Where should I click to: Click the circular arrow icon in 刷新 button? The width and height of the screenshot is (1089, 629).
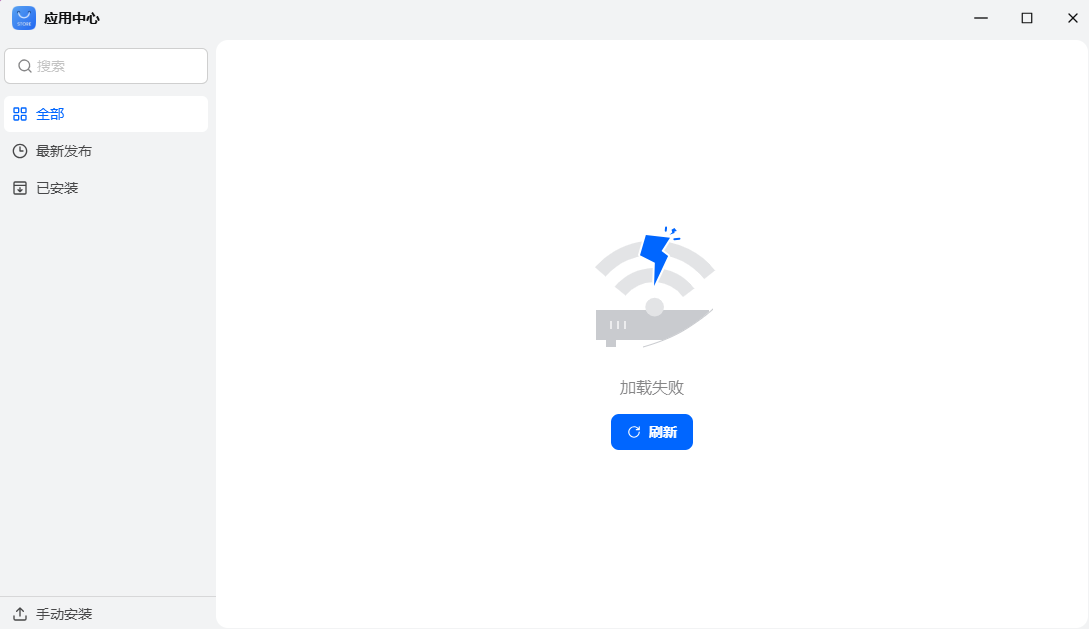(x=634, y=432)
